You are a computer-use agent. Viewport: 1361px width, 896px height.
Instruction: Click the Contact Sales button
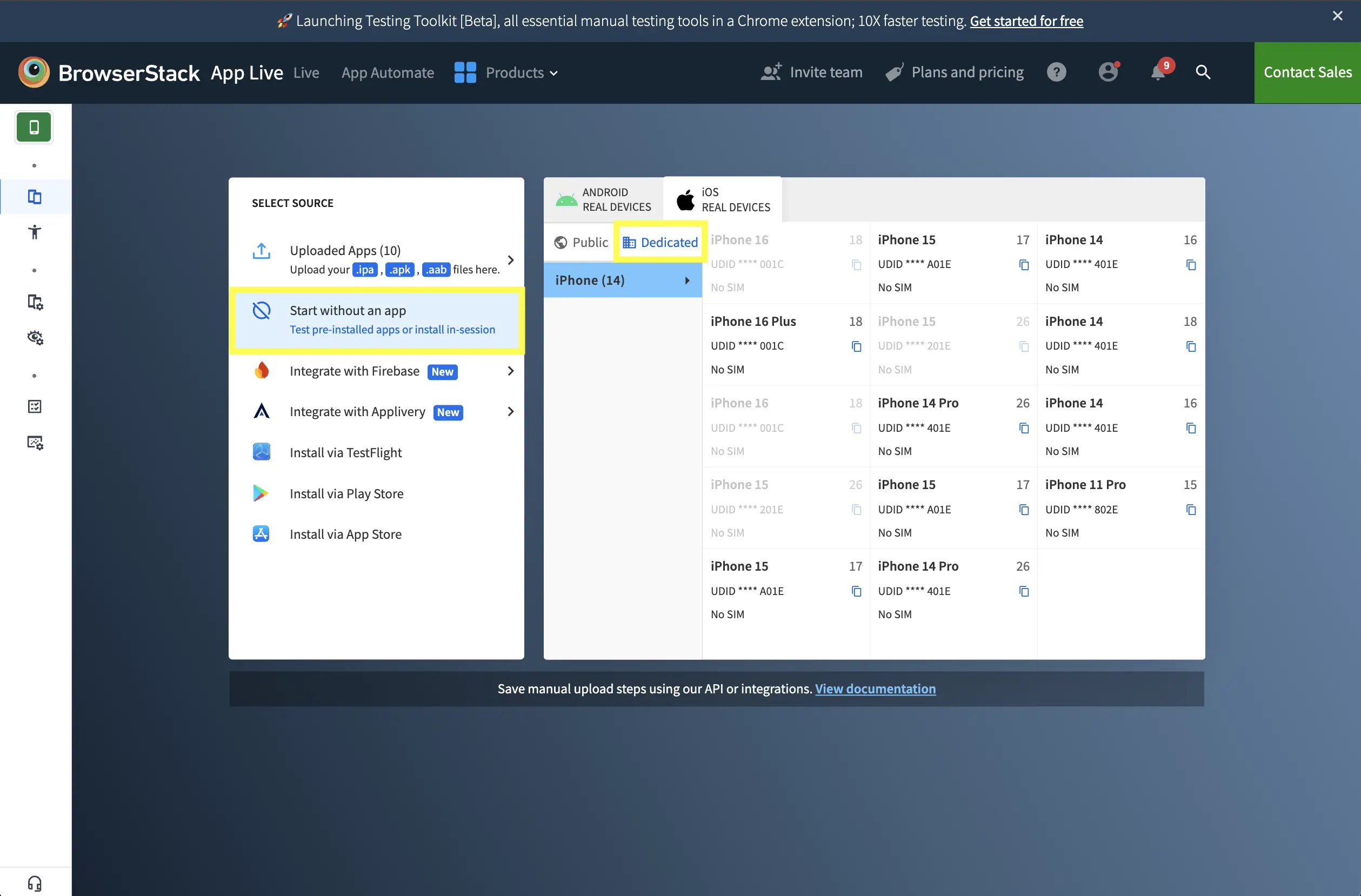1307,72
